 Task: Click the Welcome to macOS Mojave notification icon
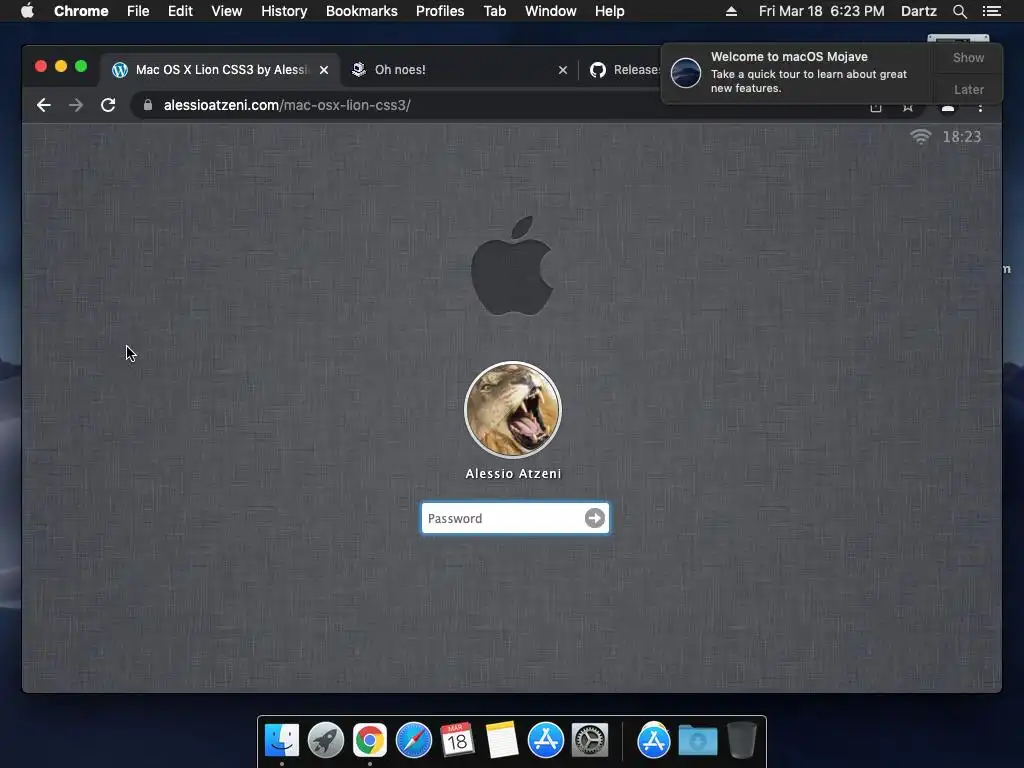tap(686, 72)
